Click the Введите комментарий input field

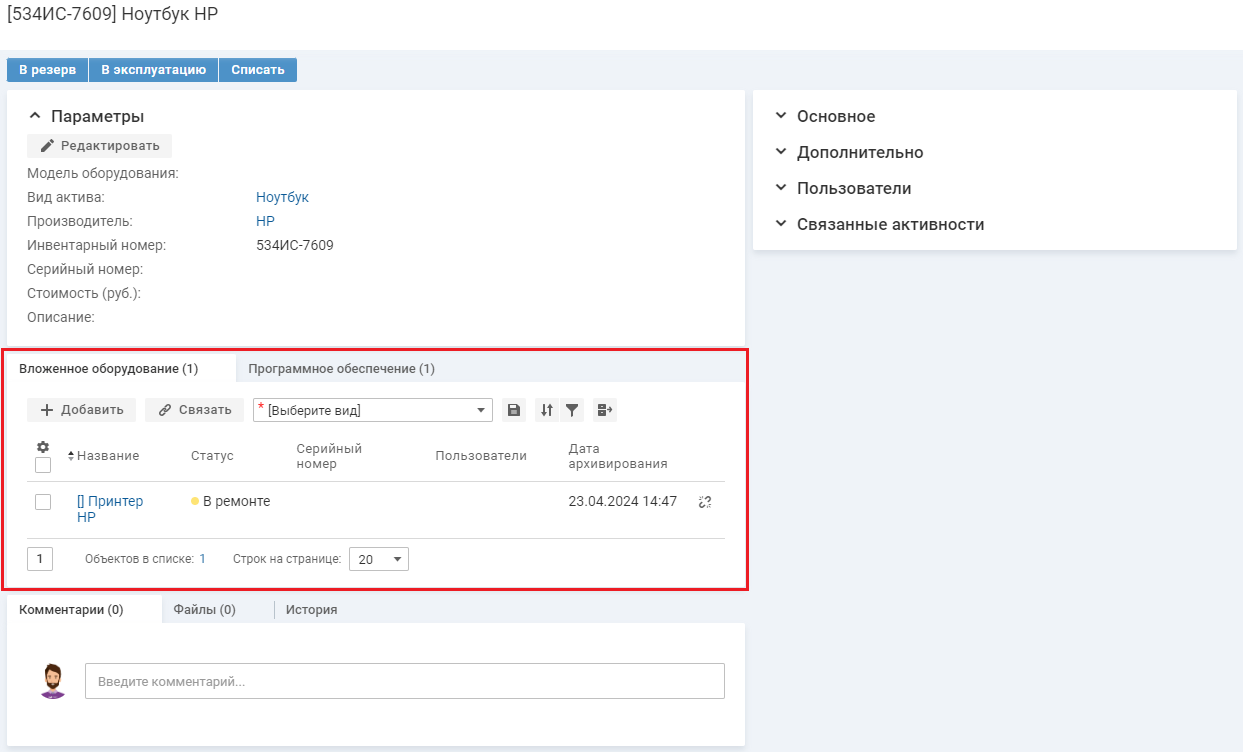click(404, 681)
